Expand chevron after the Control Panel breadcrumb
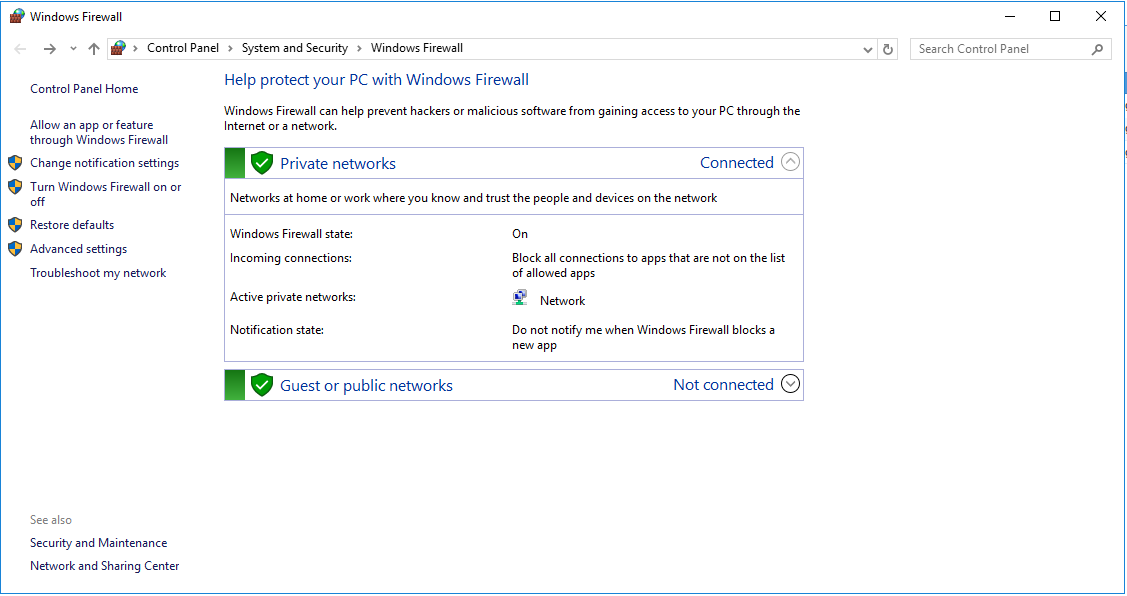Viewport: 1127px width, 596px height. pos(230,49)
